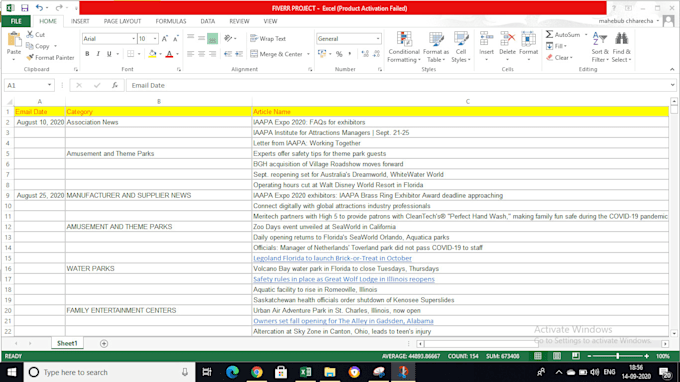Image resolution: width=680 pixels, height=382 pixels.
Task: Toggle align left
Action: (190, 54)
